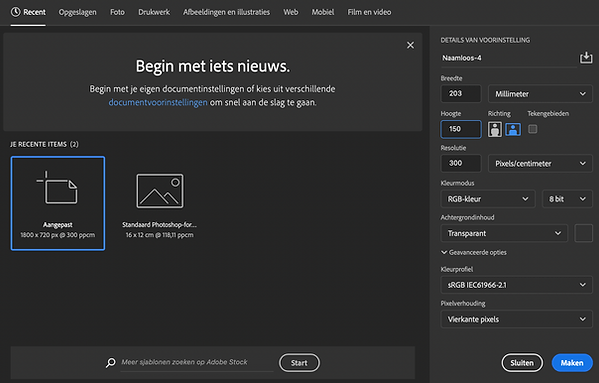Select landscape orientation icon
Screen dimensions: 599x383
[513, 129]
